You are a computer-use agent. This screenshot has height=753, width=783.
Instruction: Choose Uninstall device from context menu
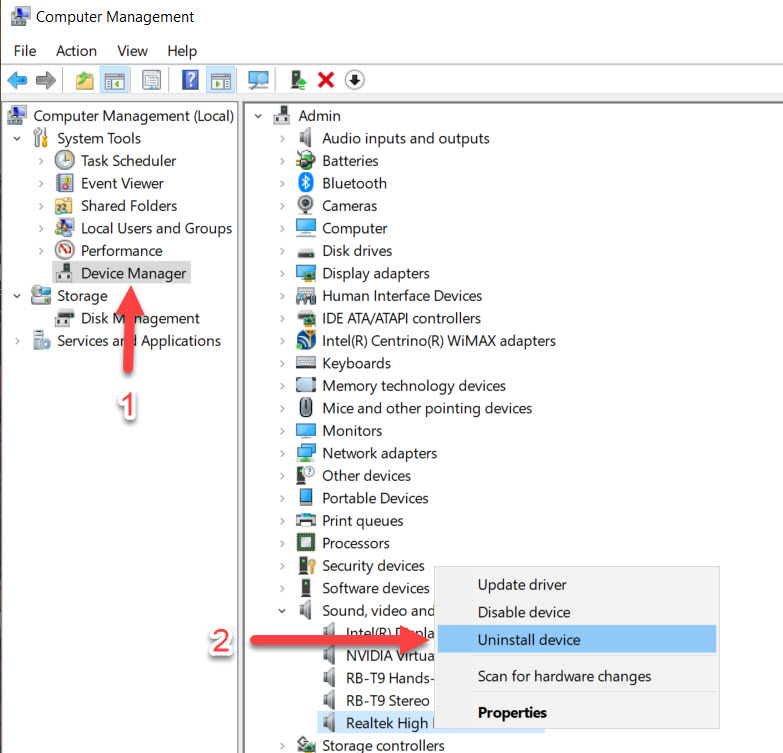point(577,639)
